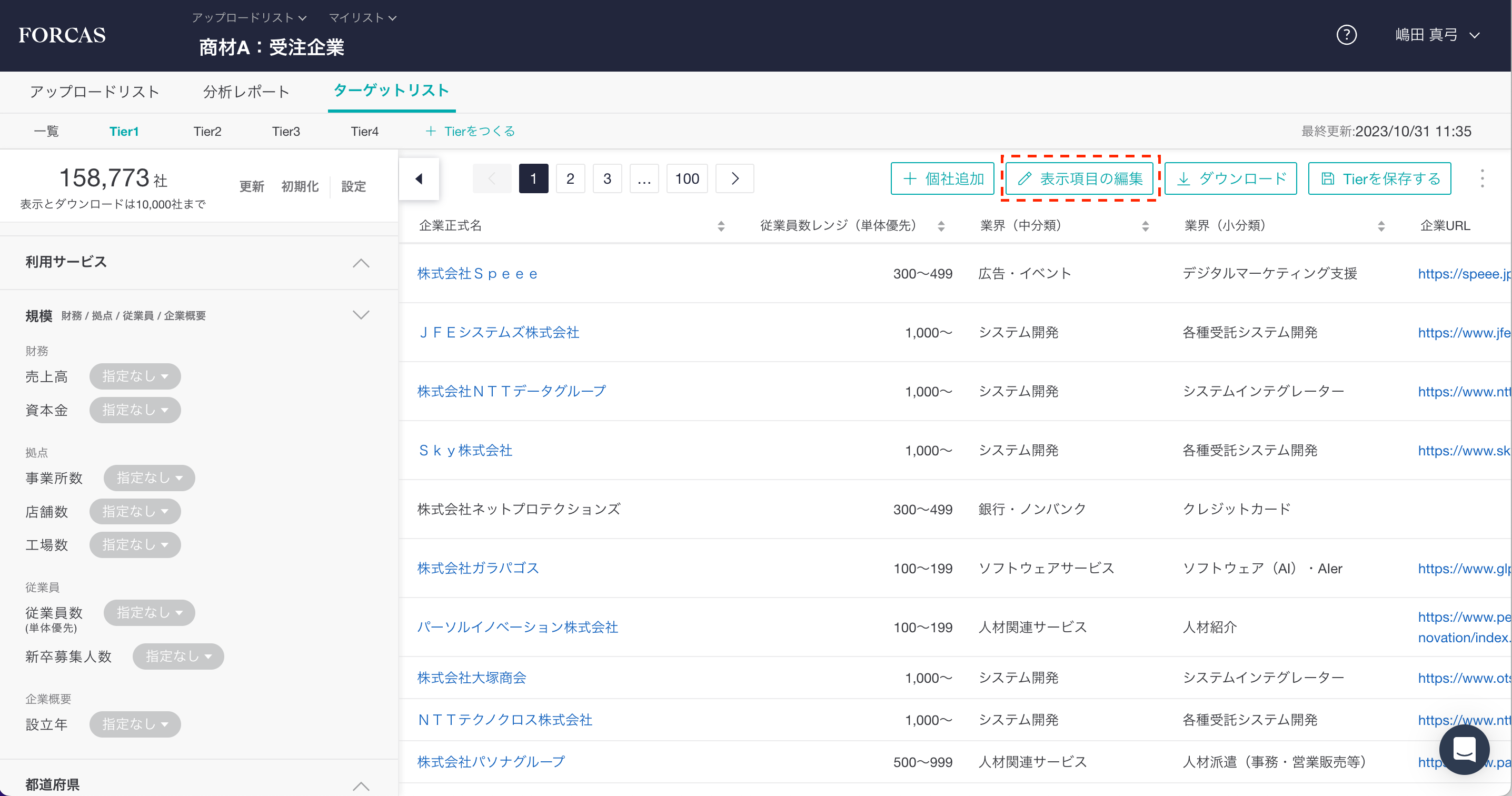This screenshot has height=796, width=1512.
Task: Collapse the left filter panel arrow
Action: 419,178
